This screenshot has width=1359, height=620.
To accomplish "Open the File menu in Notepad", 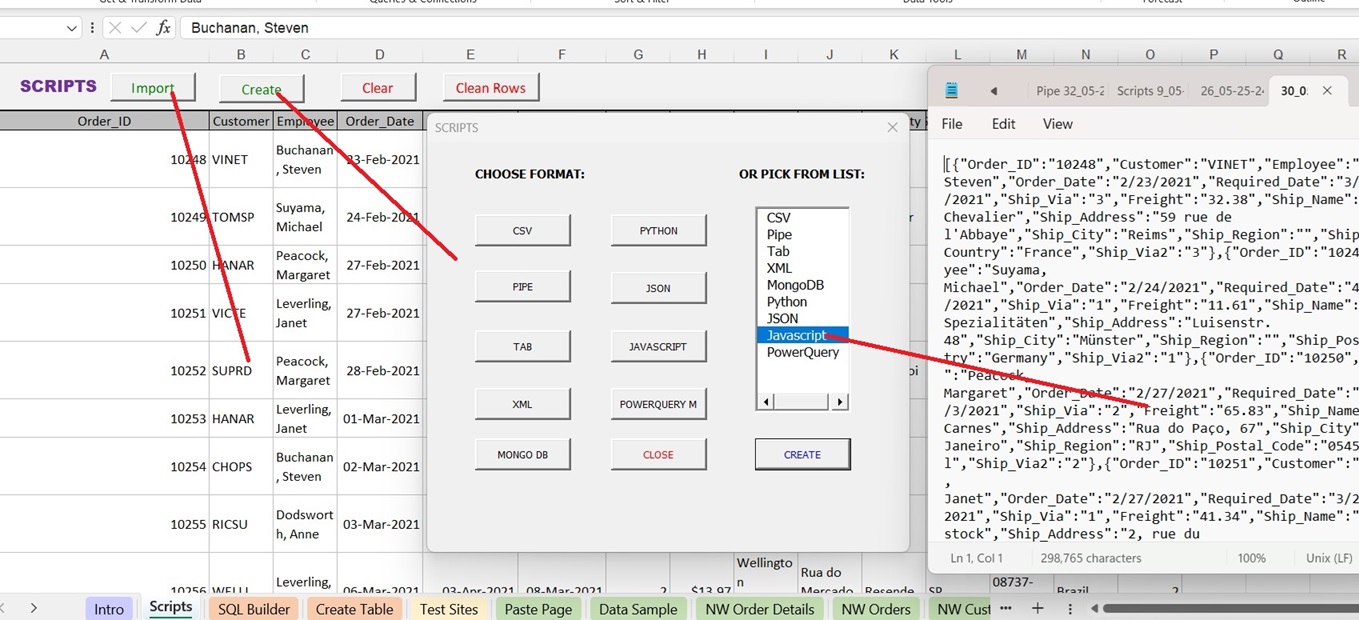I will point(952,124).
